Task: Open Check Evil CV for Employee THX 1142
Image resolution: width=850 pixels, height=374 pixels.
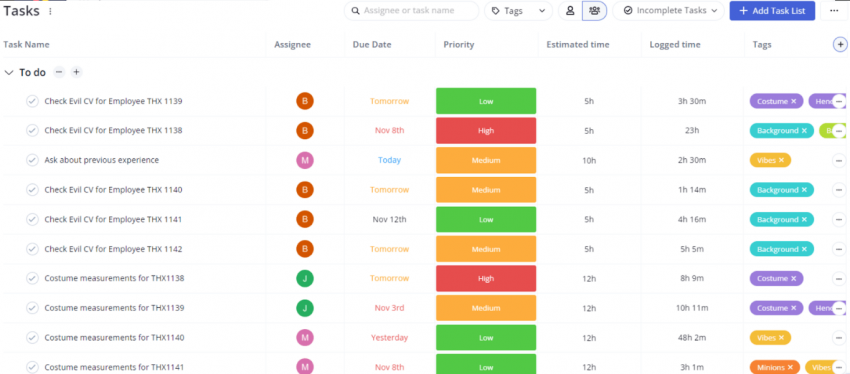Action: (x=113, y=249)
